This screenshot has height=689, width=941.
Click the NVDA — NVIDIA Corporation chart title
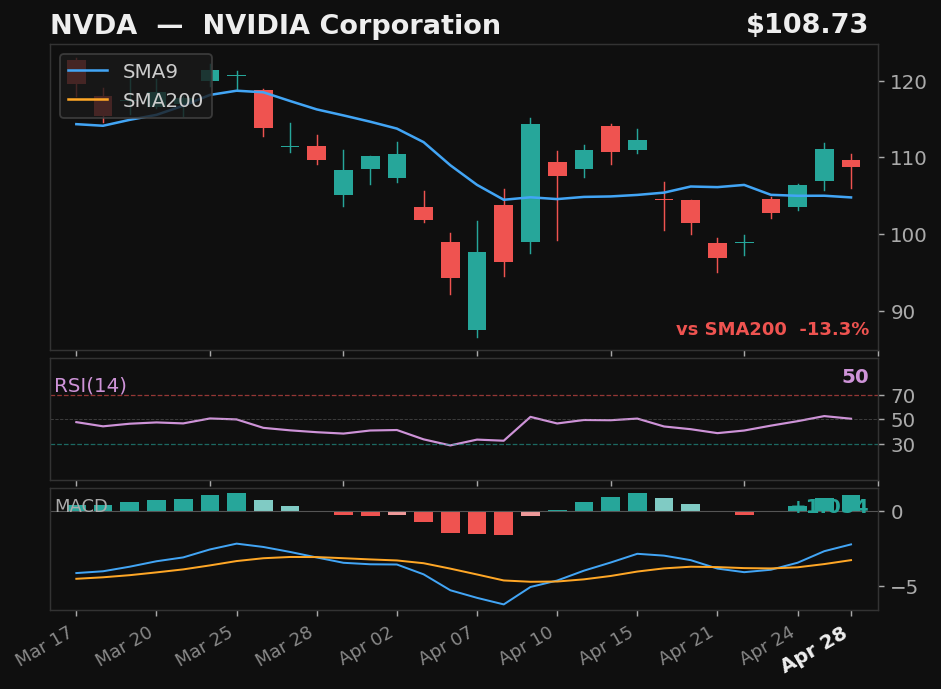coord(275,25)
